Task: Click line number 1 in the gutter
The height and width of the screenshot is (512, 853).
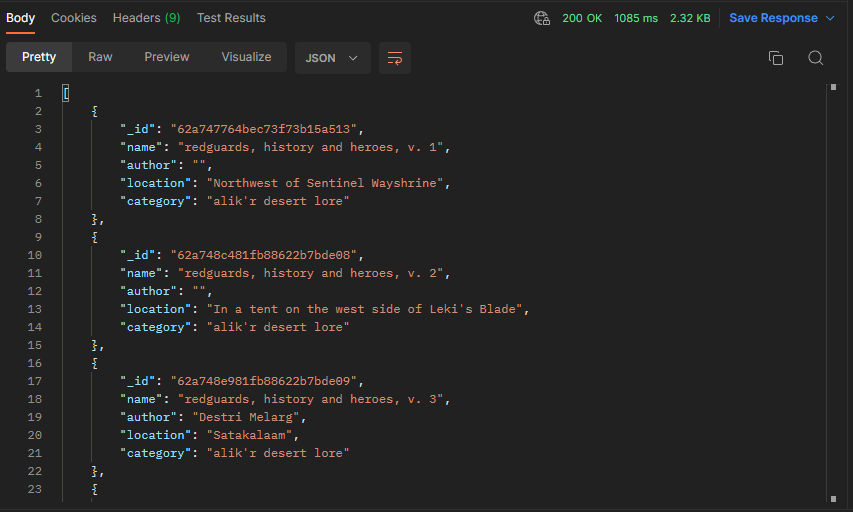Action: coord(38,93)
